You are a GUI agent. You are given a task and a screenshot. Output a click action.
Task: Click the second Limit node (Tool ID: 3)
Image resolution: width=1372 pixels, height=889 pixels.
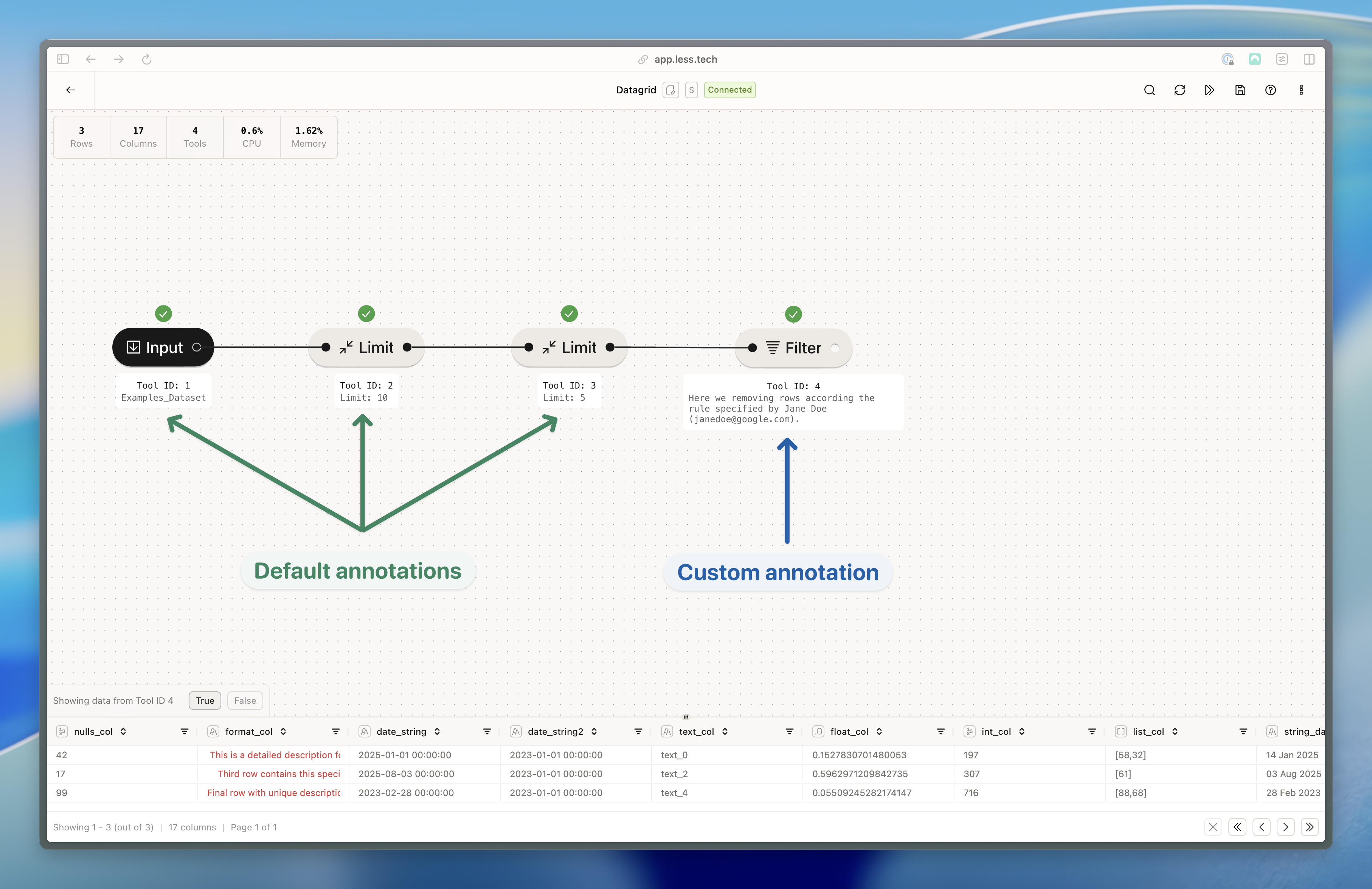point(569,347)
